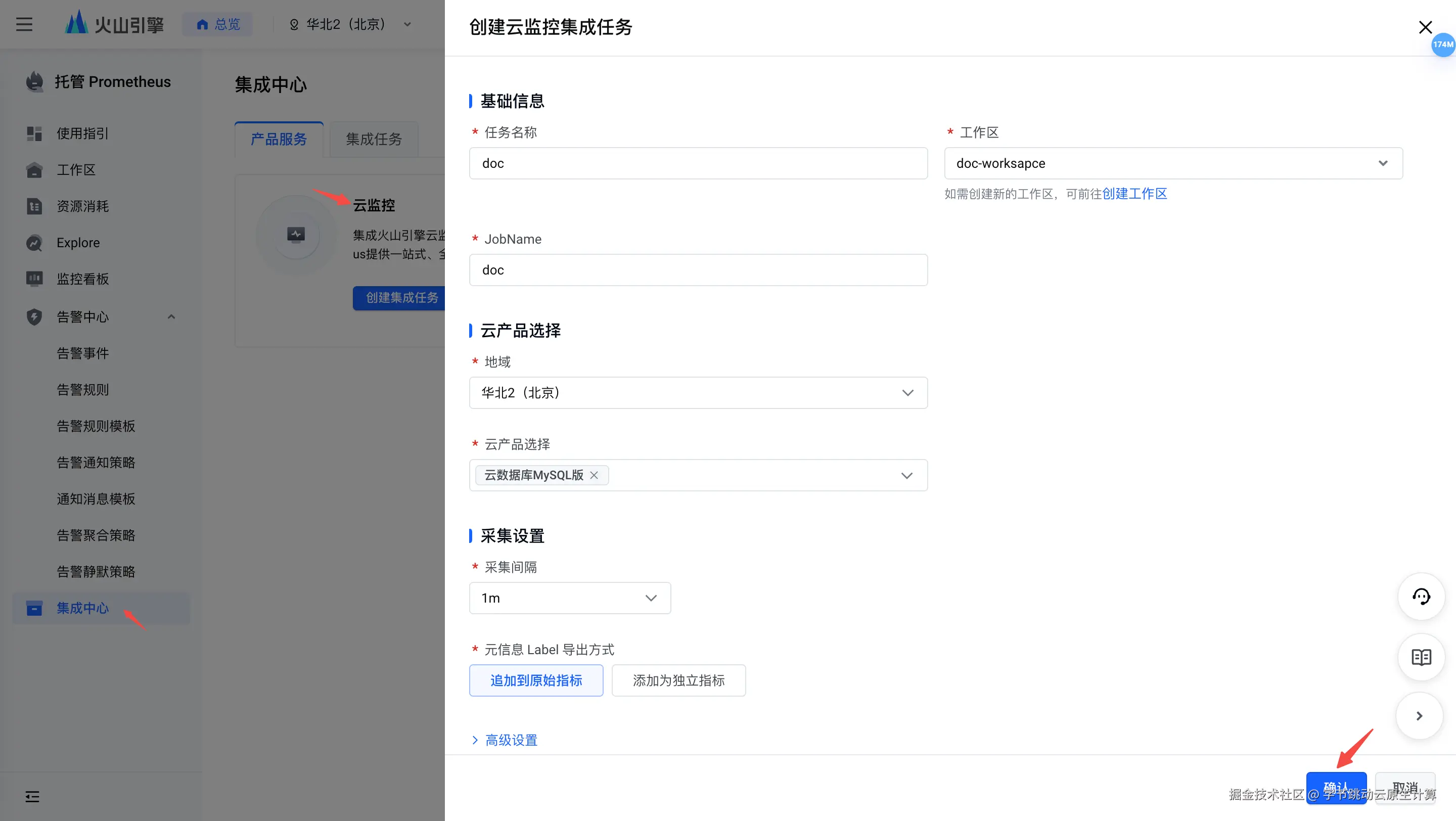The image size is (1456, 821).
Task: Click the Explore sidebar icon
Action: [x=34, y=243]
